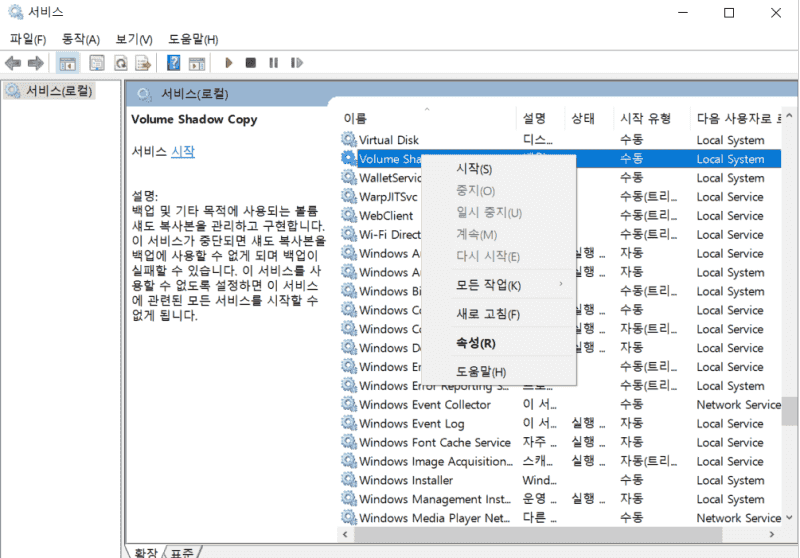Open the Properties toolbar icon

tap(96, 63)
